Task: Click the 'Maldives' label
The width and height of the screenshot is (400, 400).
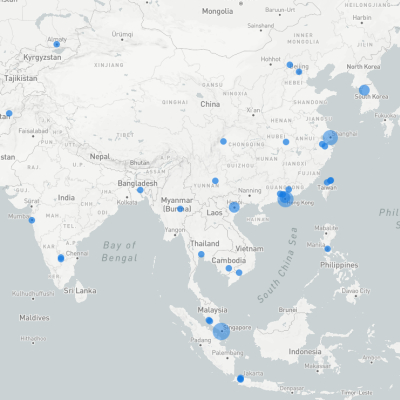Action: 34,318
